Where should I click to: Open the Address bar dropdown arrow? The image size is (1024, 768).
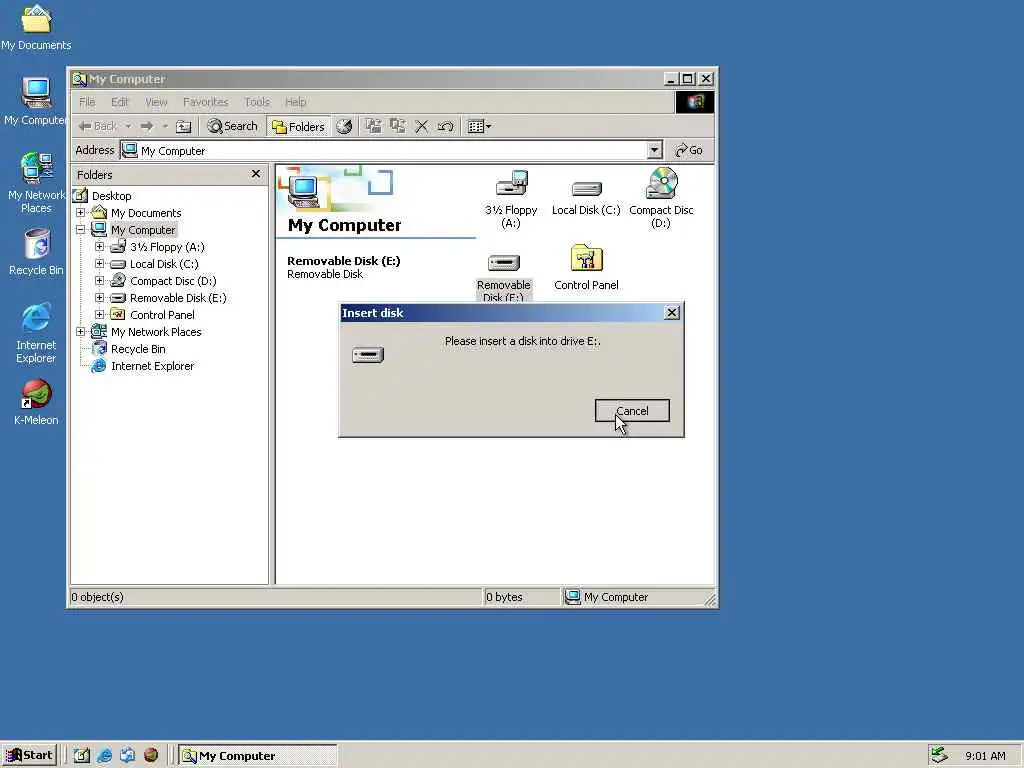click(x=654, y=150)
